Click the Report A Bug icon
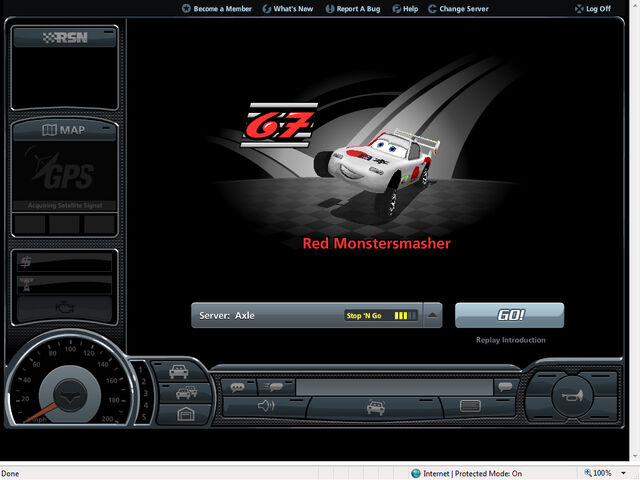The image size is (640, 480). [x=330, y=9]
